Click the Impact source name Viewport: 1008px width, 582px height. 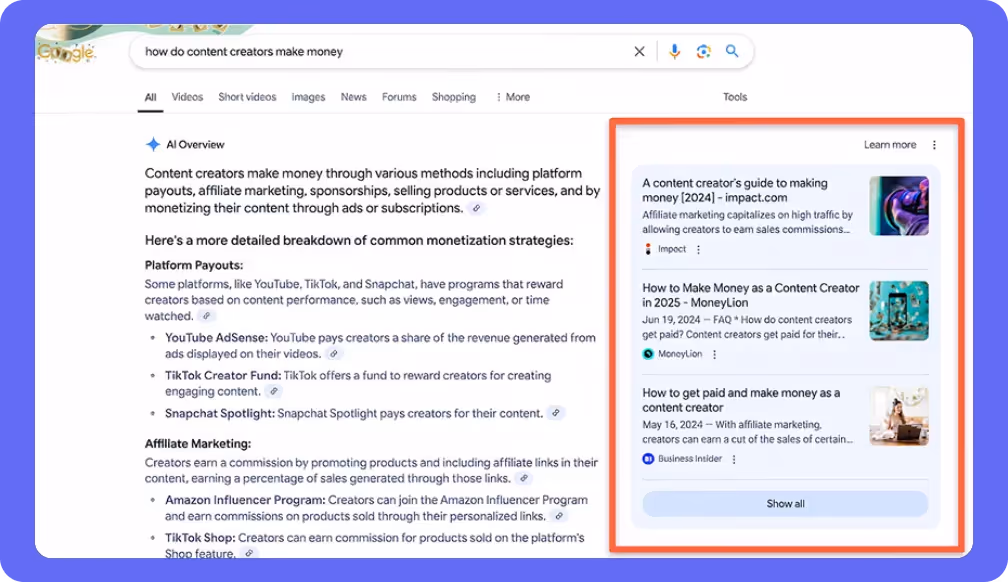(x=672, y=249)
